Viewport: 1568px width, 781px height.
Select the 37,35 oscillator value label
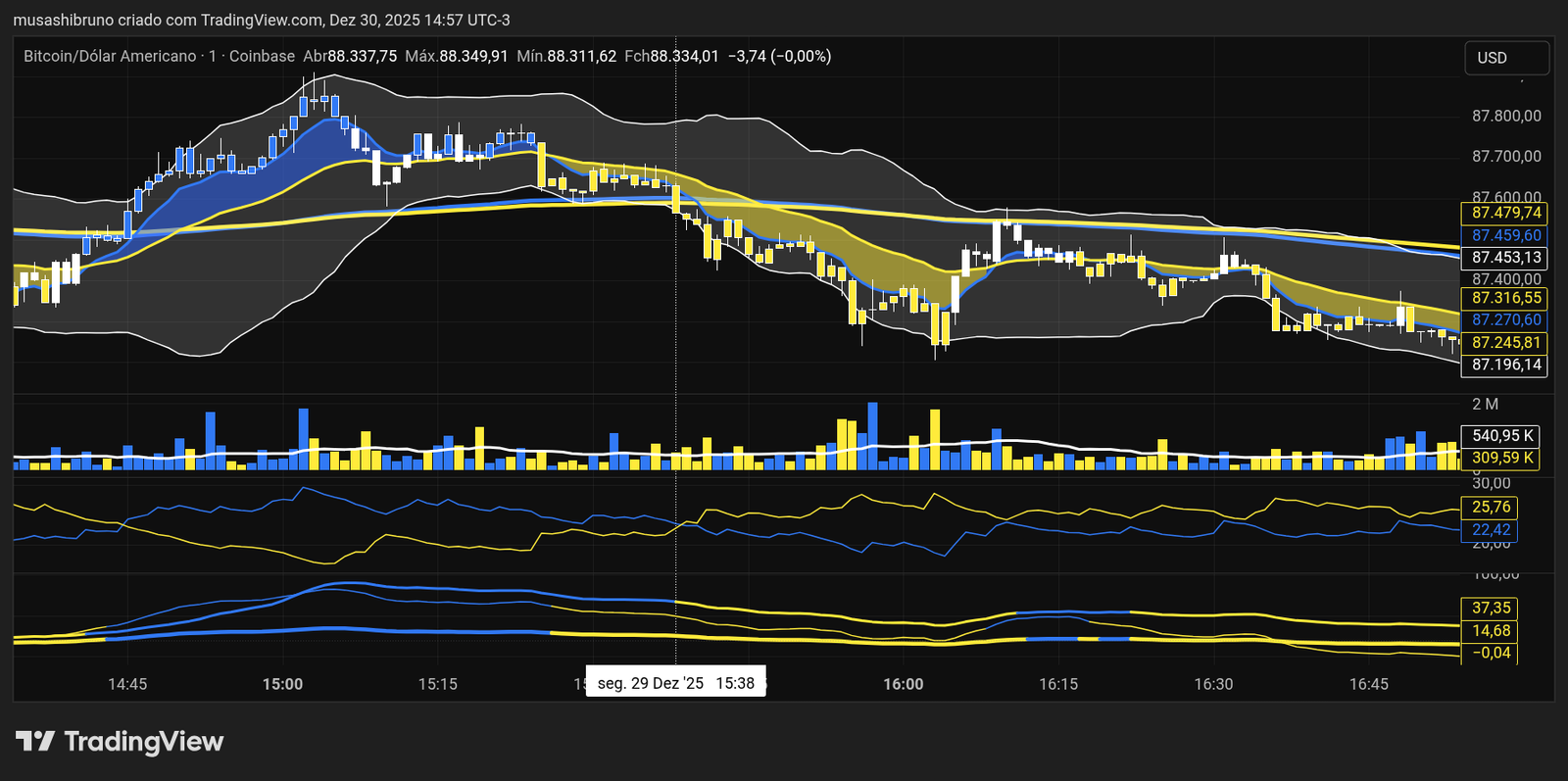click(1491, 609)
